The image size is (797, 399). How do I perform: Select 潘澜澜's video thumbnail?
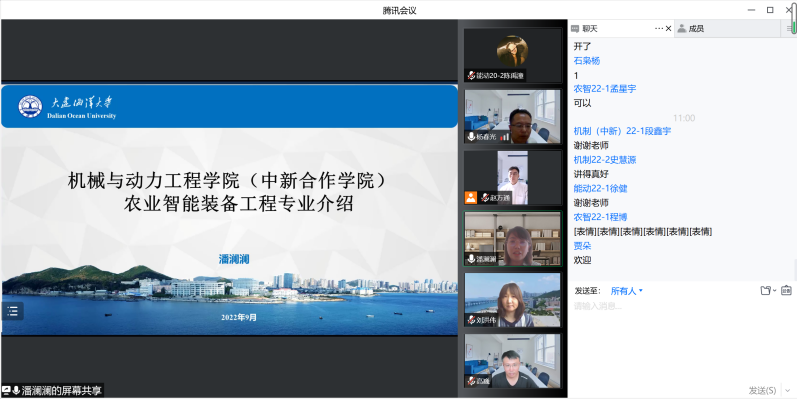512,238
